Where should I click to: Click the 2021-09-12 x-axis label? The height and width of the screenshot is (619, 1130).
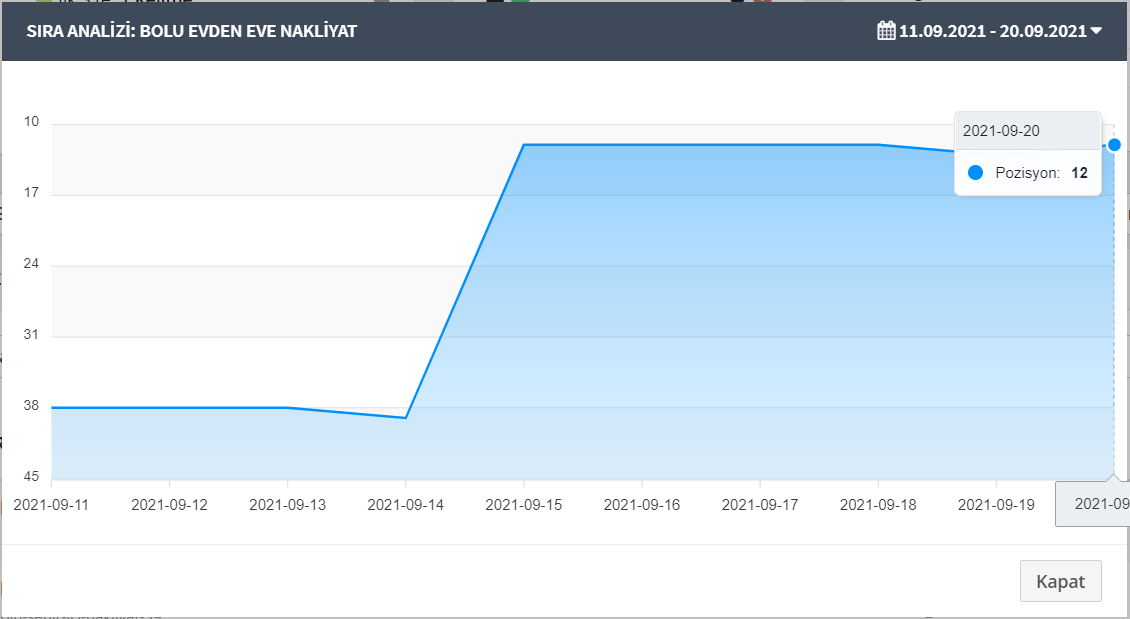click(x=169, y=504)
